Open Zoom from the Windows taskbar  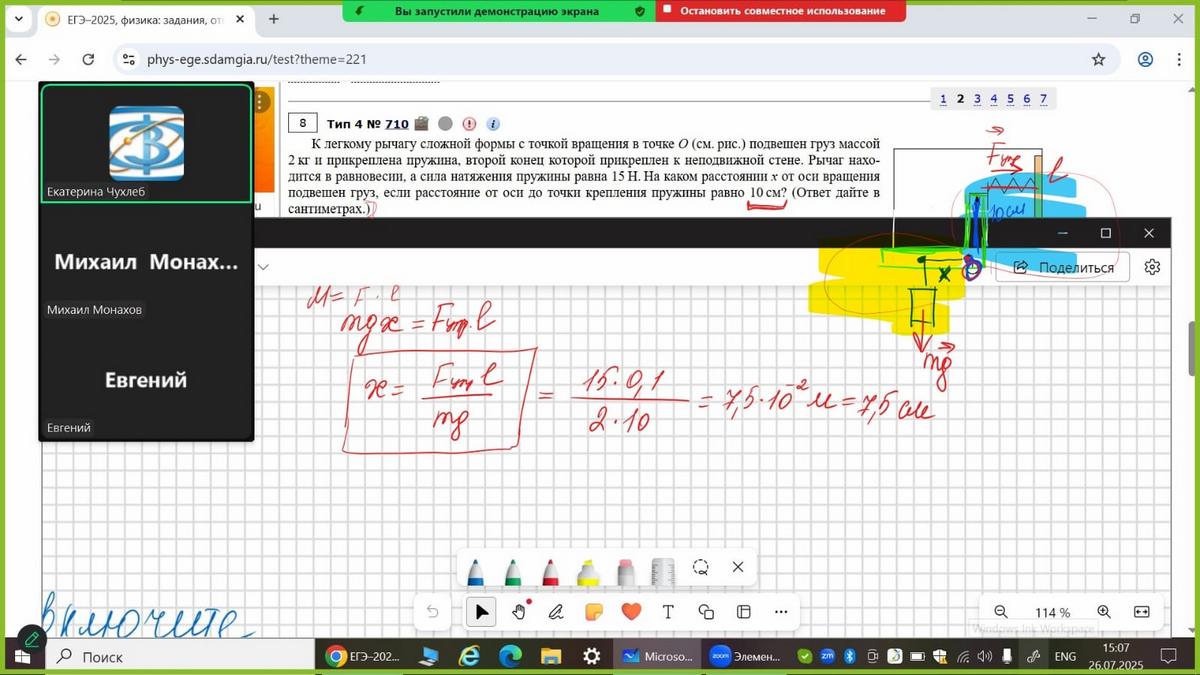tap(750, 656)
